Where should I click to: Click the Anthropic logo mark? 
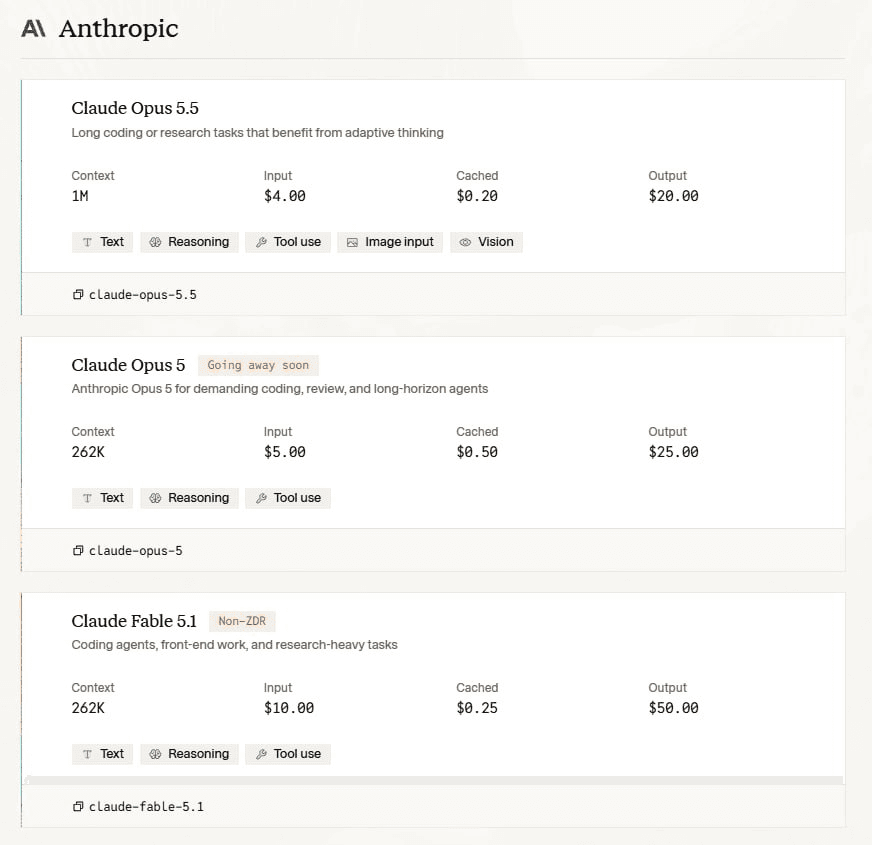[x=33, y=28]
